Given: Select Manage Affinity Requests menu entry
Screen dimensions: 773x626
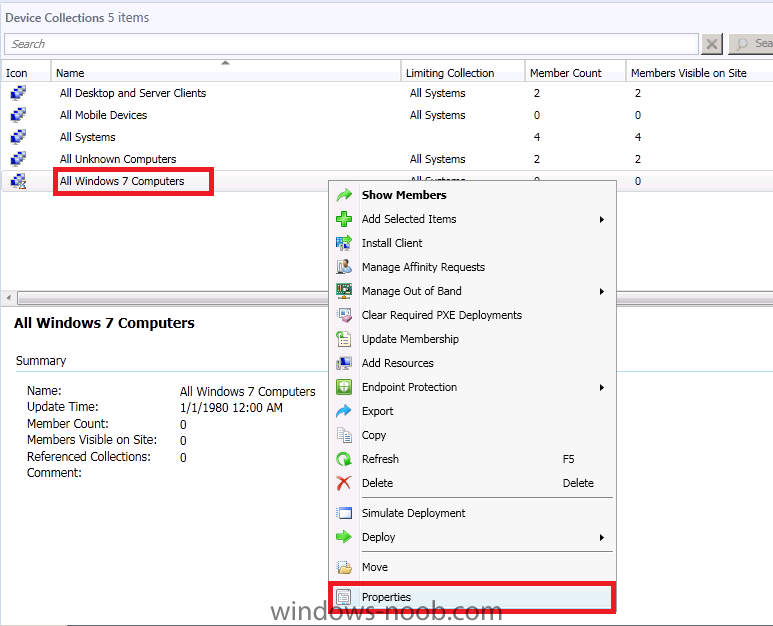Looking at the screenshot, I should coord(472,267).
